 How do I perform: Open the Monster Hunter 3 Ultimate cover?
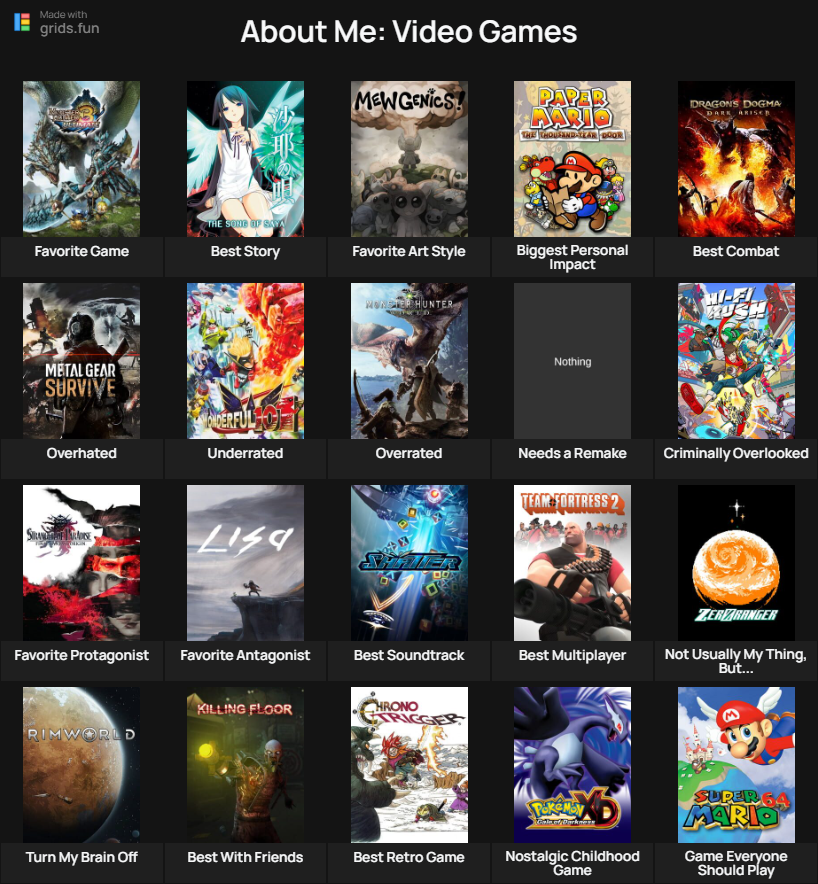[x=81, y=158]
